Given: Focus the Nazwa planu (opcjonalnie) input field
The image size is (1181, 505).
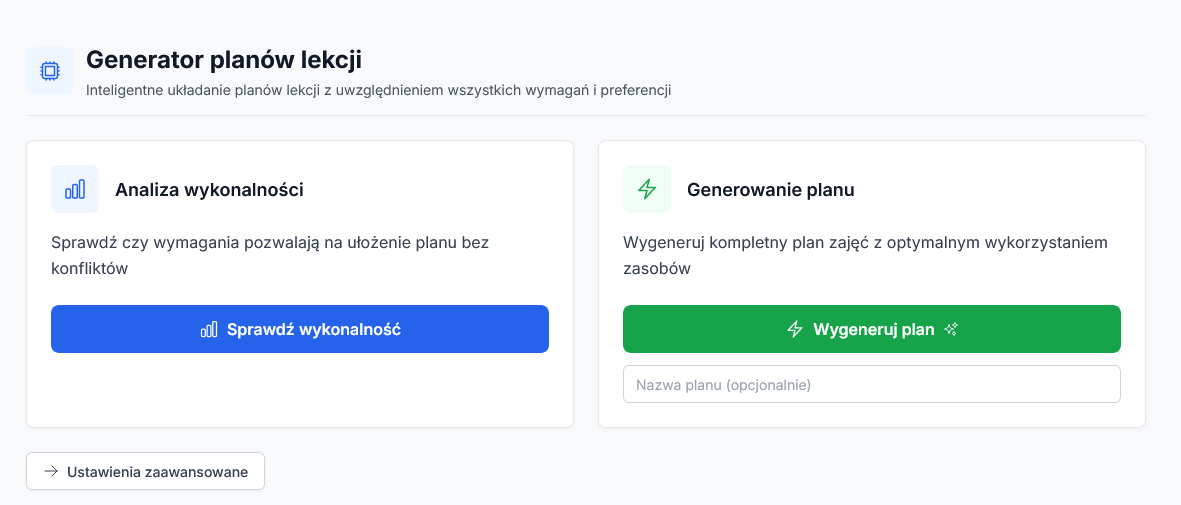Looking at the screenshot, I should pyautogui.click(x=871, y=384).
